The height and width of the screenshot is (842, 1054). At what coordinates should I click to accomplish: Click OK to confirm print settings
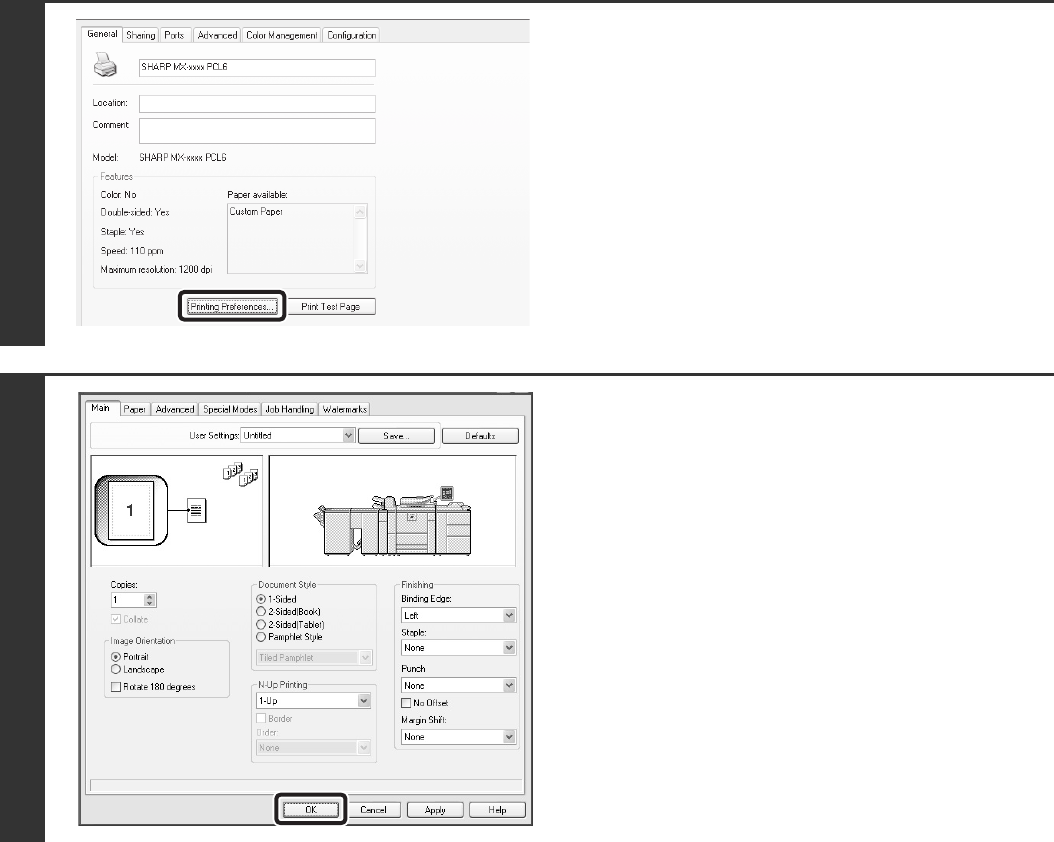311,809
